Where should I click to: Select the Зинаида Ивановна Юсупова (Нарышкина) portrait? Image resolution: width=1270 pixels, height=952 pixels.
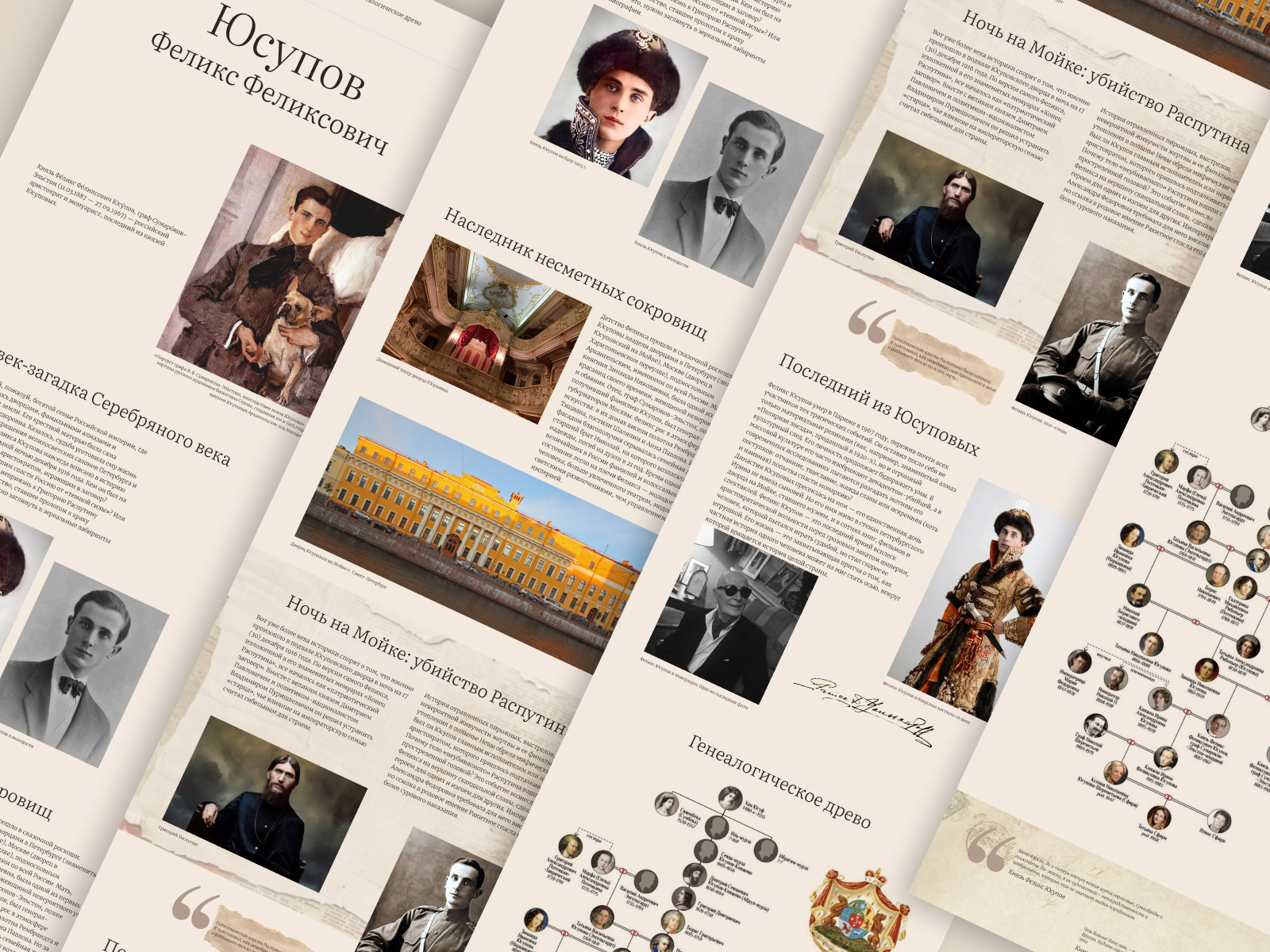click(x=1133, y=536)
